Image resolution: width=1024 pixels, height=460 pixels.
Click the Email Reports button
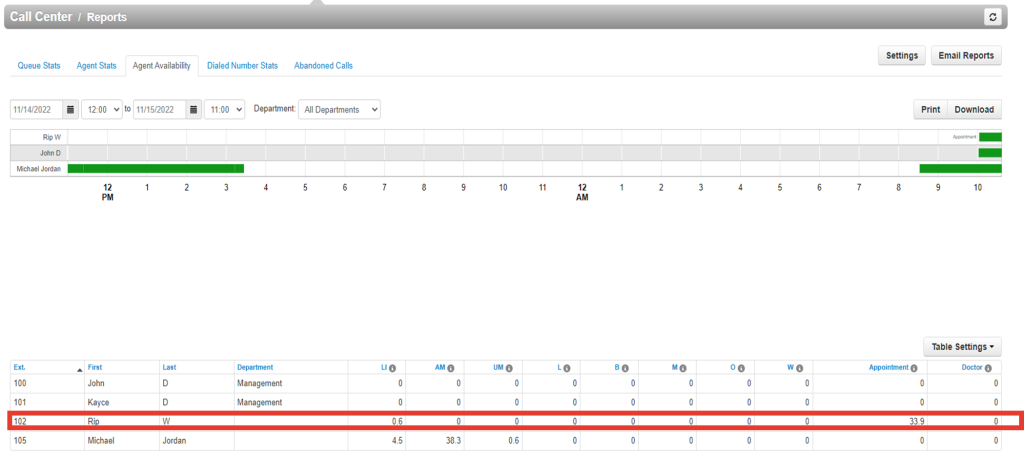click(x=966, y=56)
